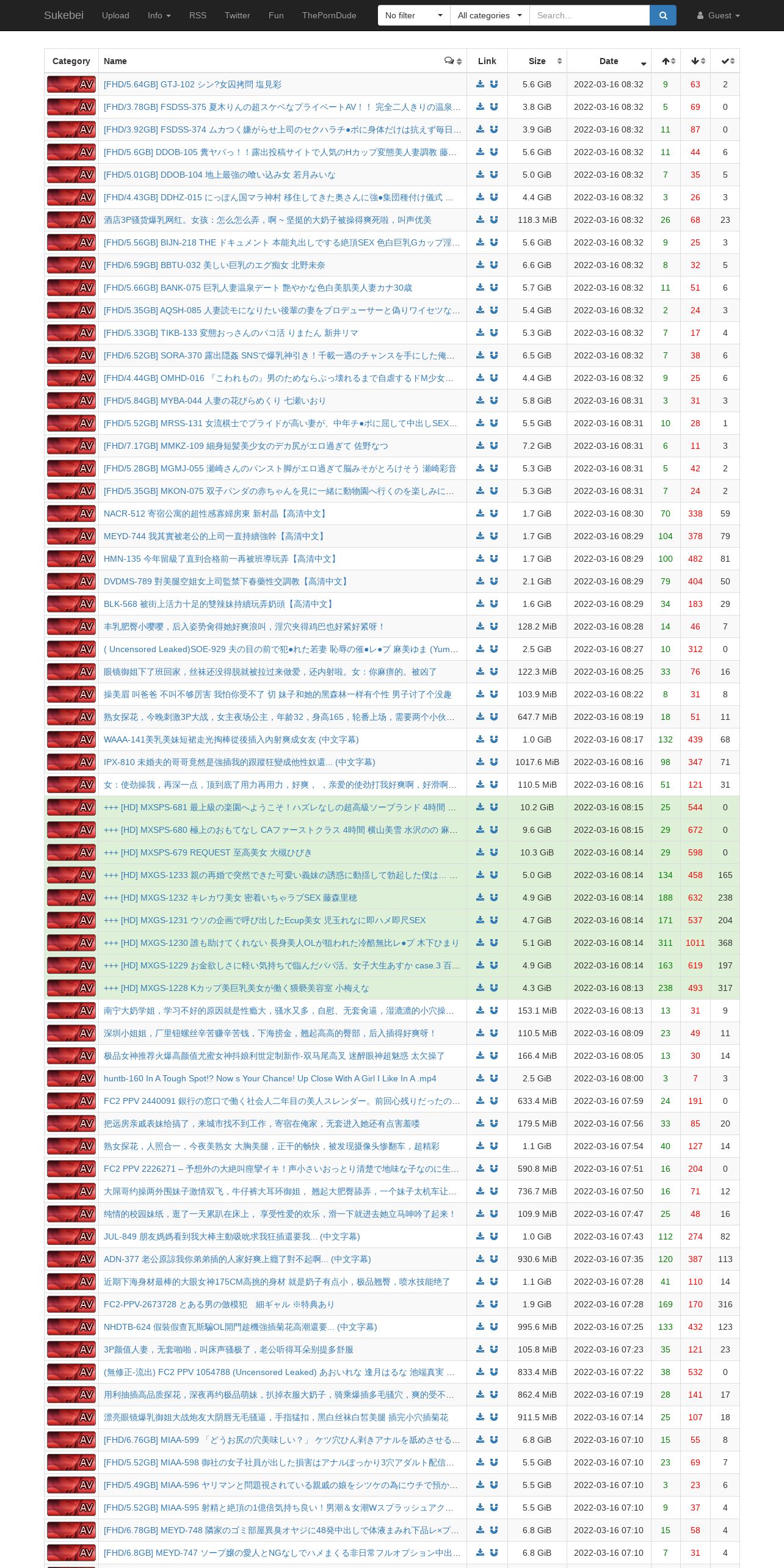Viewport: 784px width, 1568px height.
Task: Sort the table by Size column
Action: point(537,61)
